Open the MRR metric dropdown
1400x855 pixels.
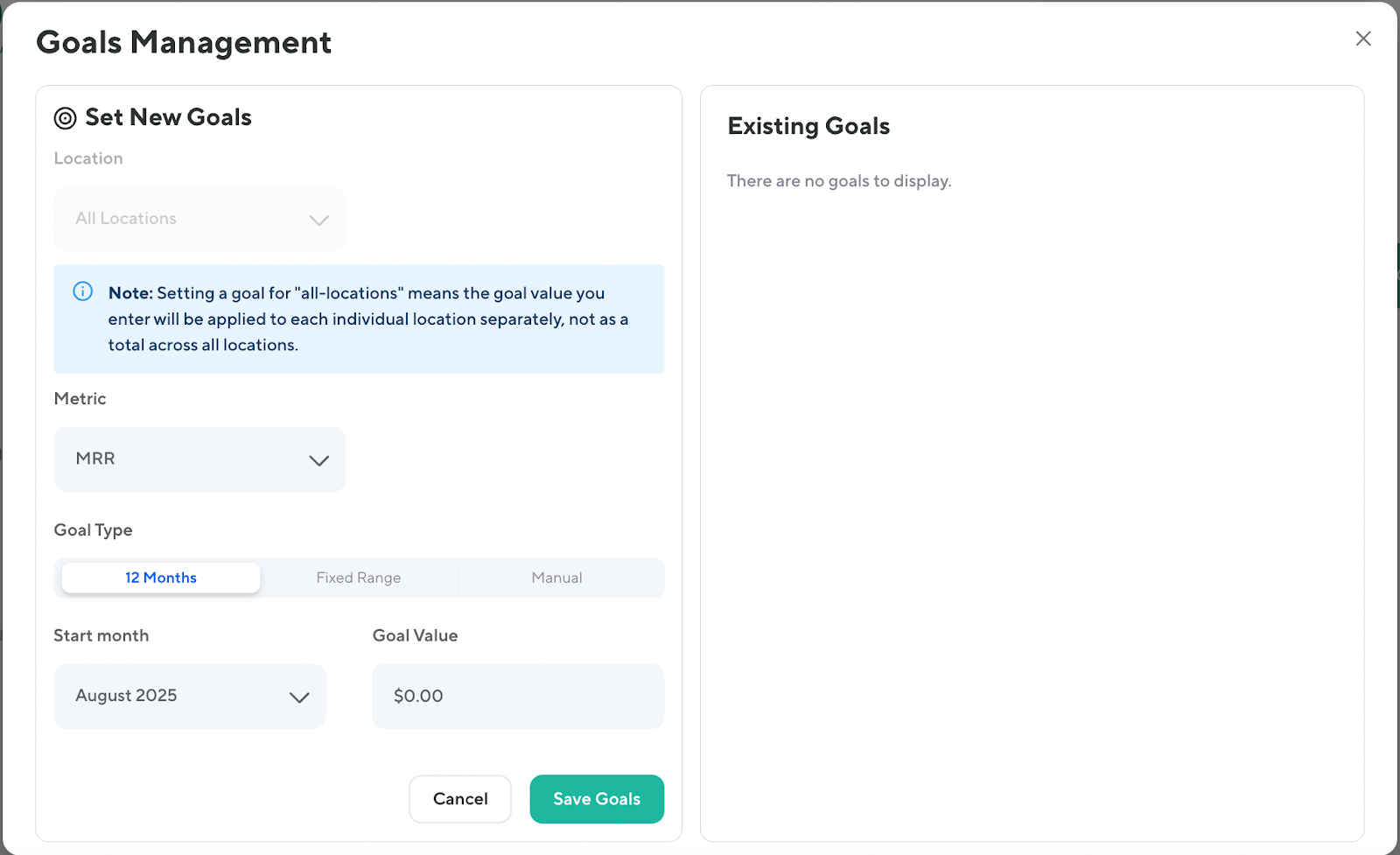(199, 459)
